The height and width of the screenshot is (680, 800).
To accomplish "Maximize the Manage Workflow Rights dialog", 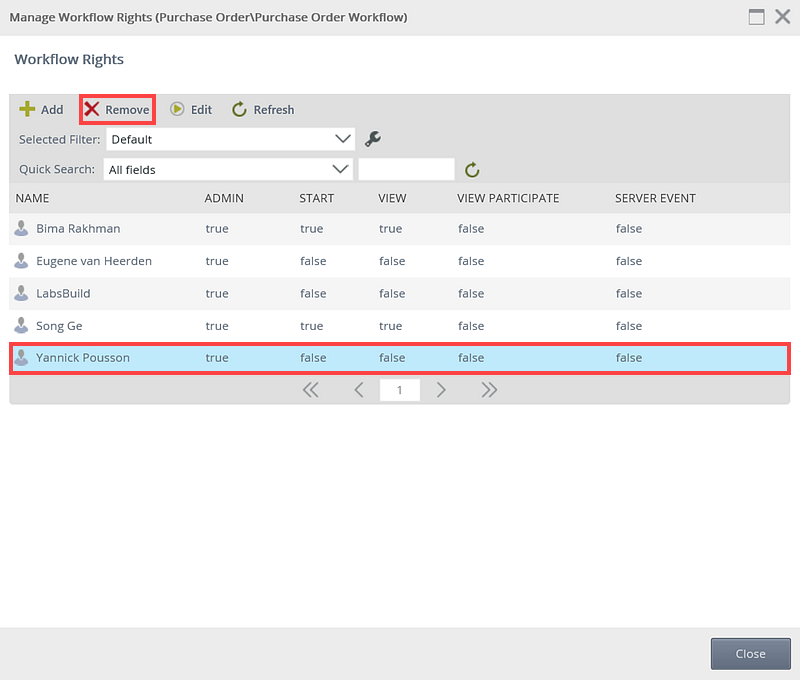I will point(757,17).
